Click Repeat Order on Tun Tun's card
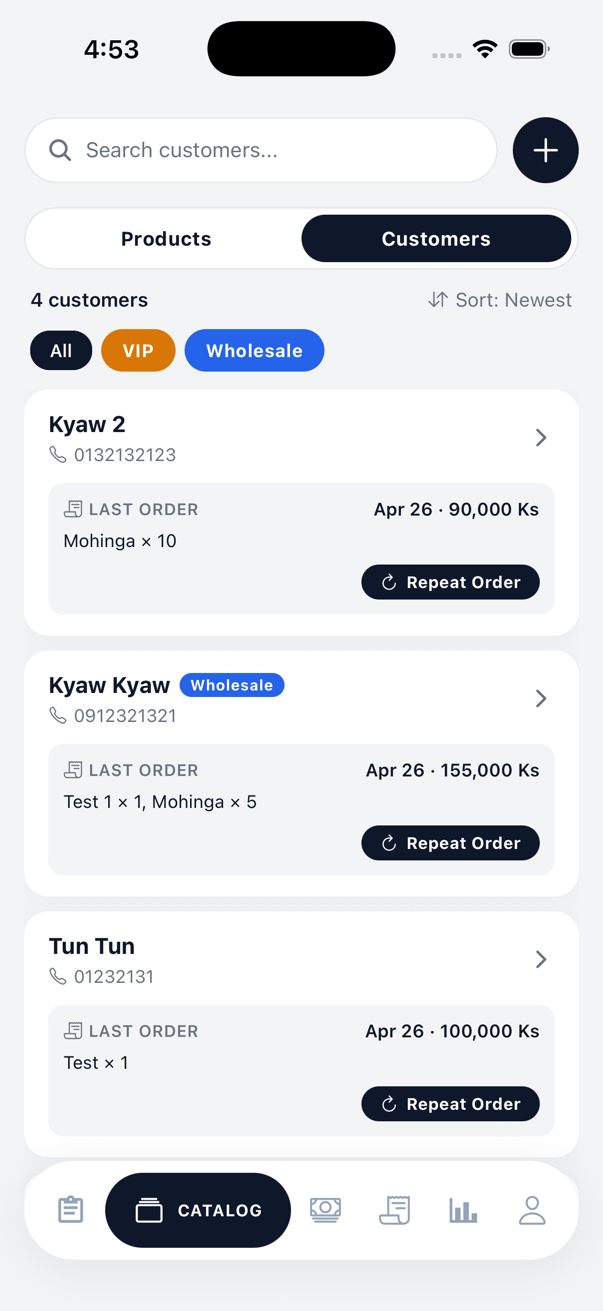 450,1104
